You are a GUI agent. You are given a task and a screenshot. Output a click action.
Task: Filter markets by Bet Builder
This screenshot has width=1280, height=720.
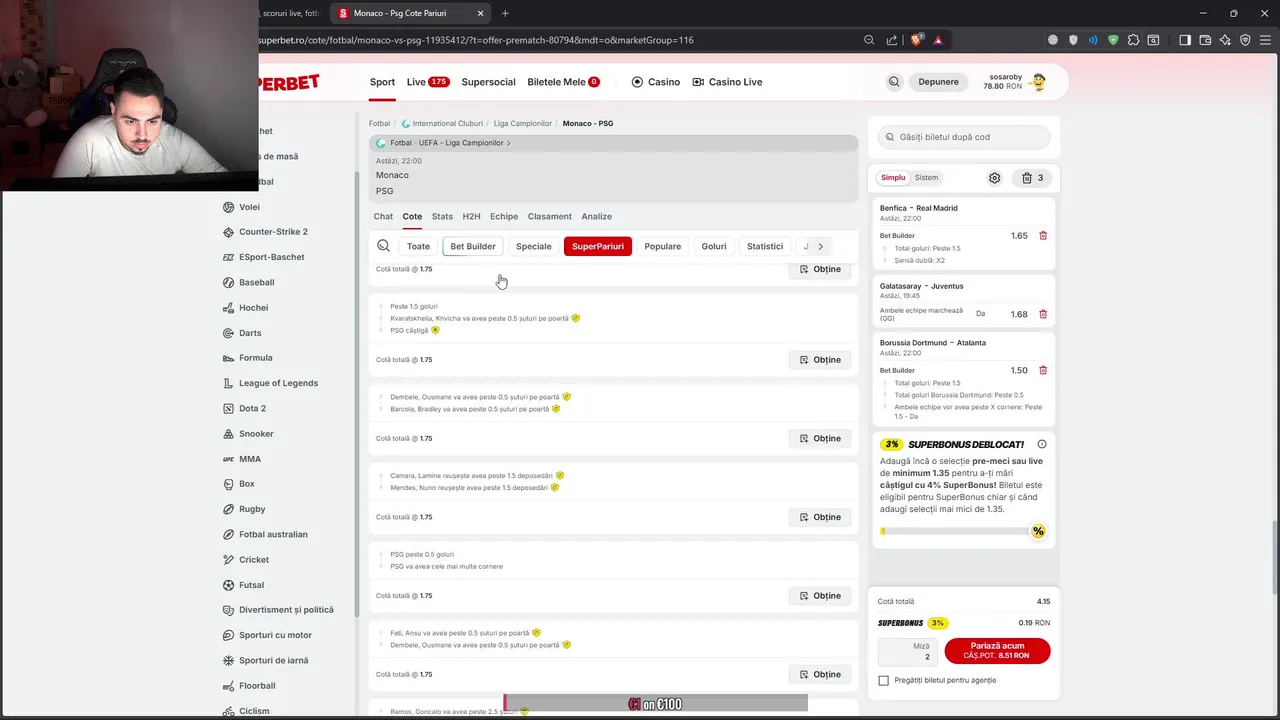tap(473, 246)
